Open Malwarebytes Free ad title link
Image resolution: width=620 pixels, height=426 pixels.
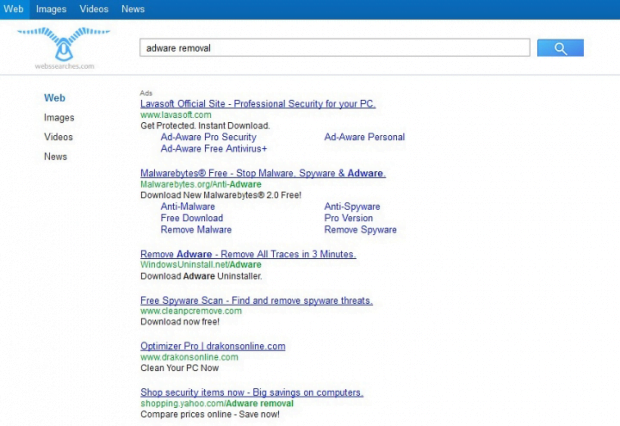tap(263, 173)
